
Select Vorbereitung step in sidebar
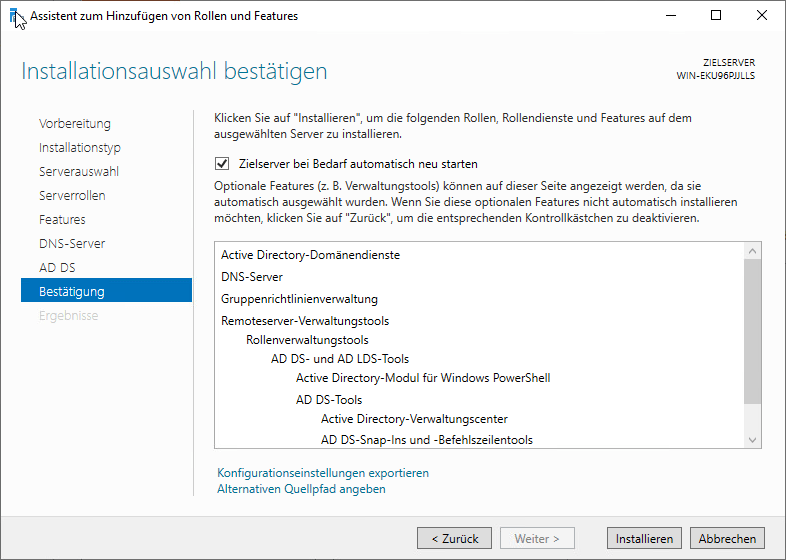click(75, 123)
